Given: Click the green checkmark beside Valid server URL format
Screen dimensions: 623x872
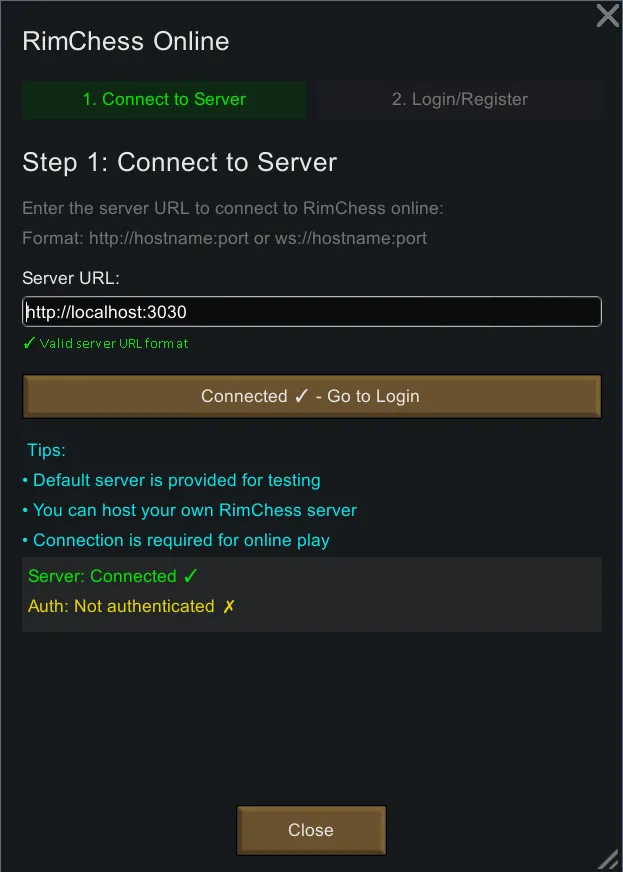Looking at the screenshot, I should click(x=29, y=343).
